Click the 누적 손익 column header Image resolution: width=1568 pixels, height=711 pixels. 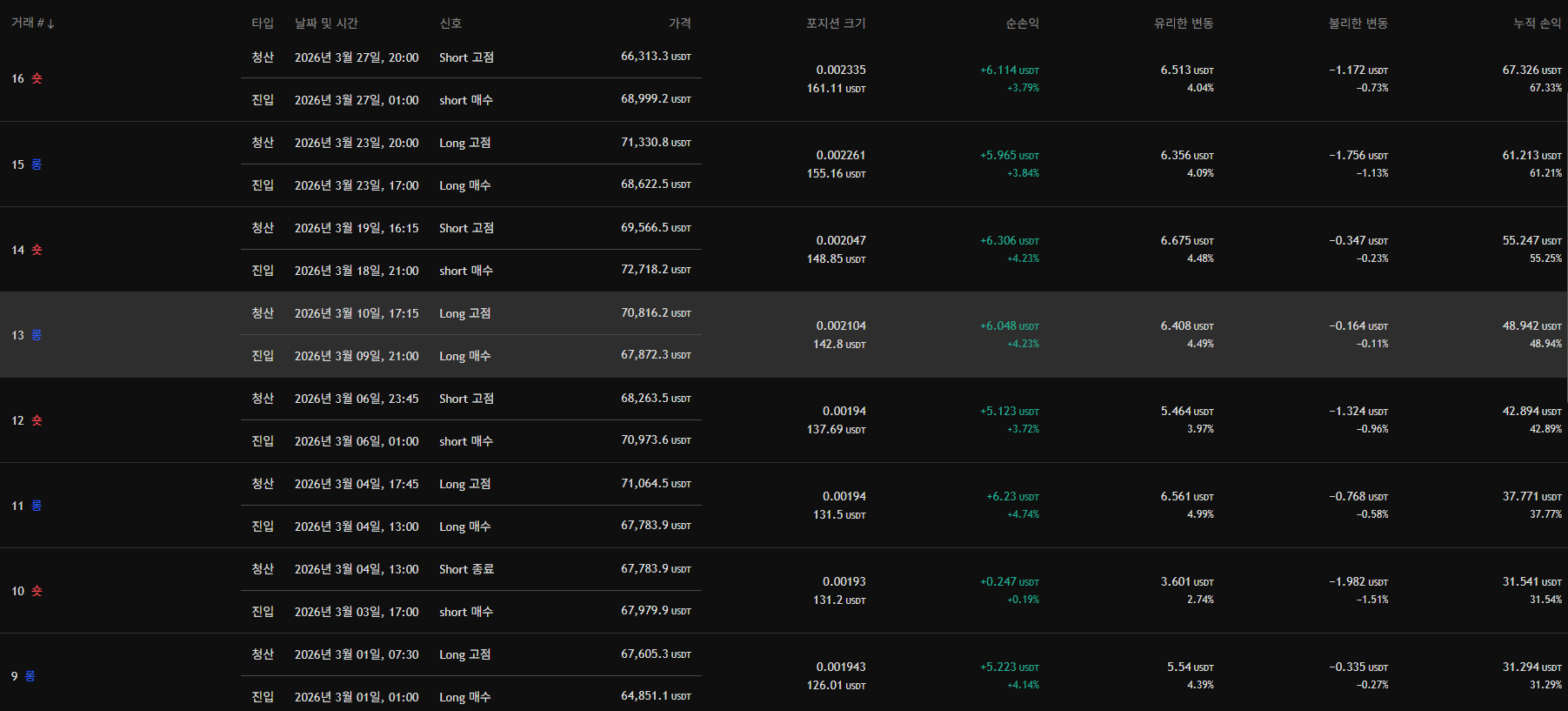pyautogui.click(x=1537, y=23)
